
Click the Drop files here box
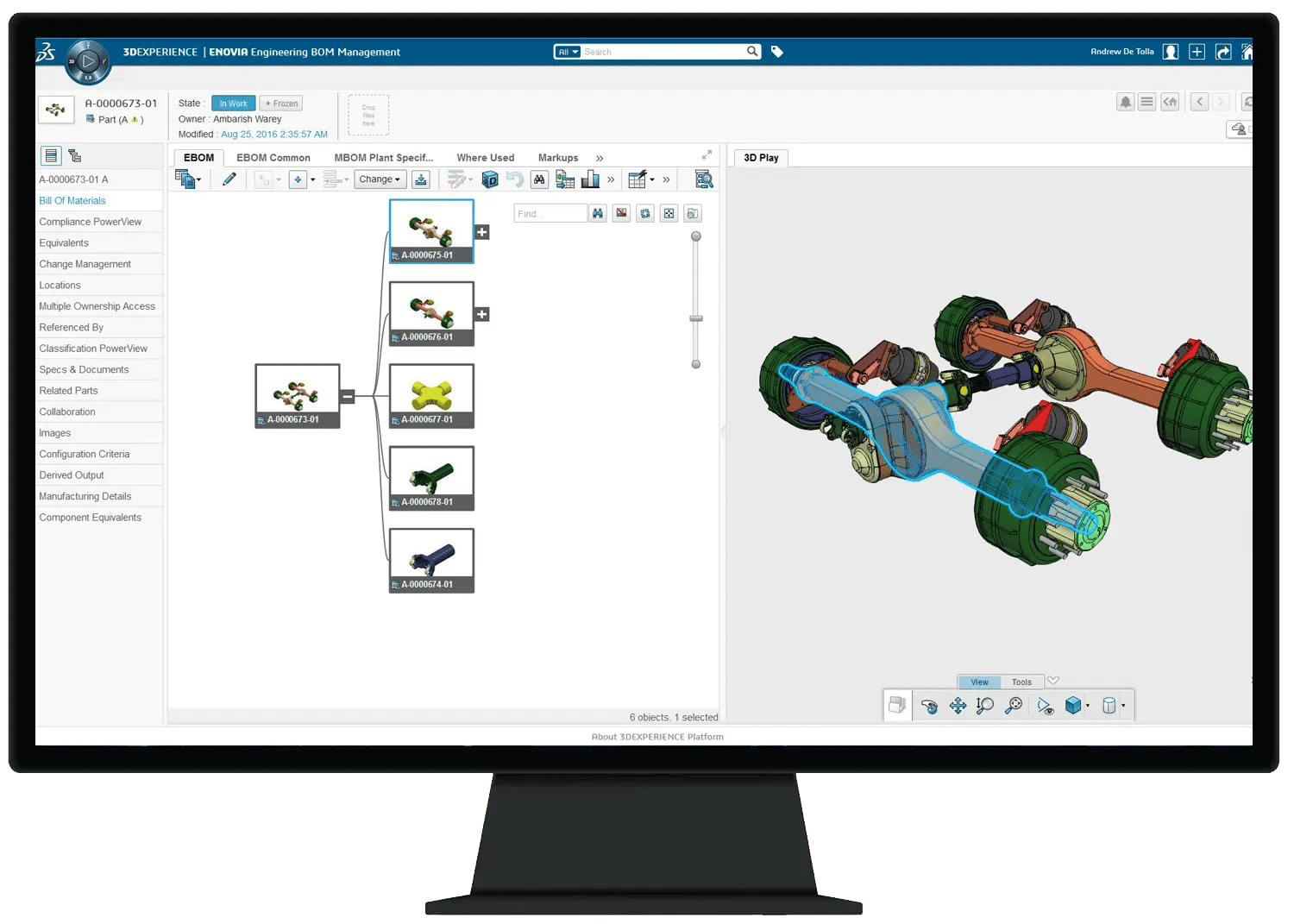(x=368, y=115)
